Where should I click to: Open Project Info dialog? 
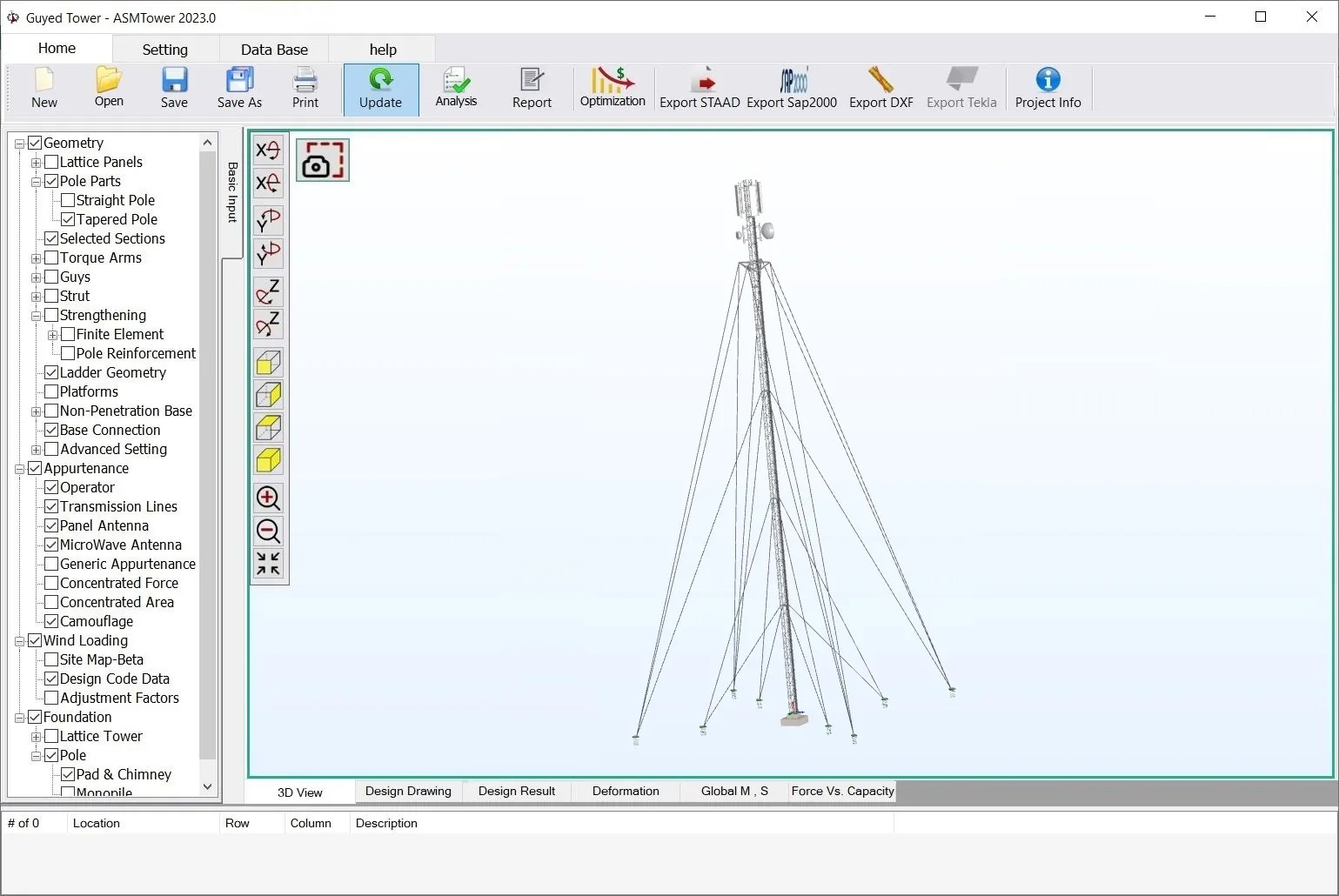click(x=1048, y=89)
